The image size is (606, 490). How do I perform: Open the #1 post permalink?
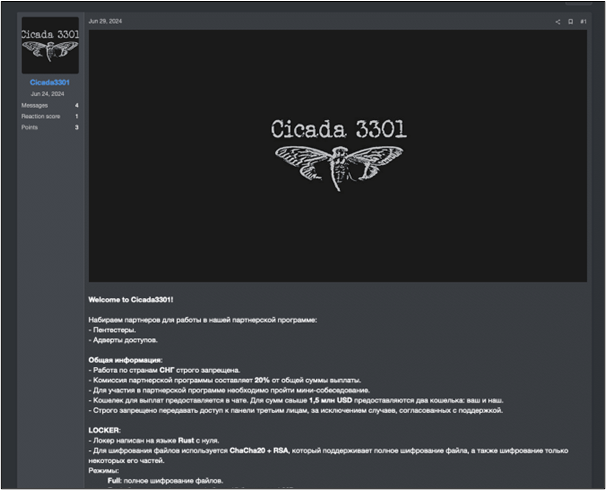pyautogui.click(x=583, y=22)
